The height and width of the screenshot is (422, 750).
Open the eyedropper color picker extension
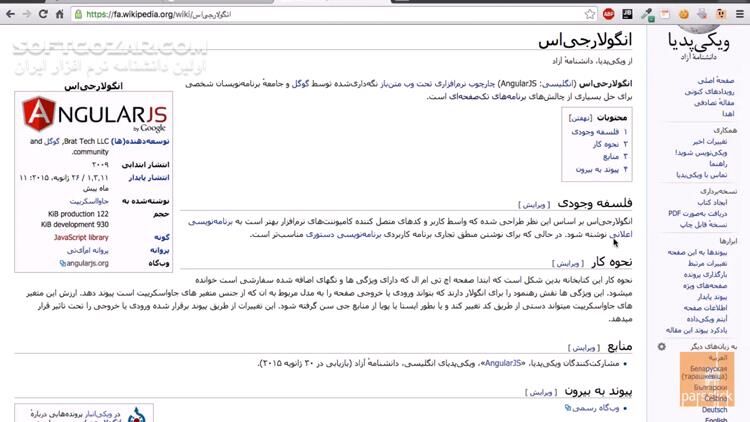(x=647, y=14)
